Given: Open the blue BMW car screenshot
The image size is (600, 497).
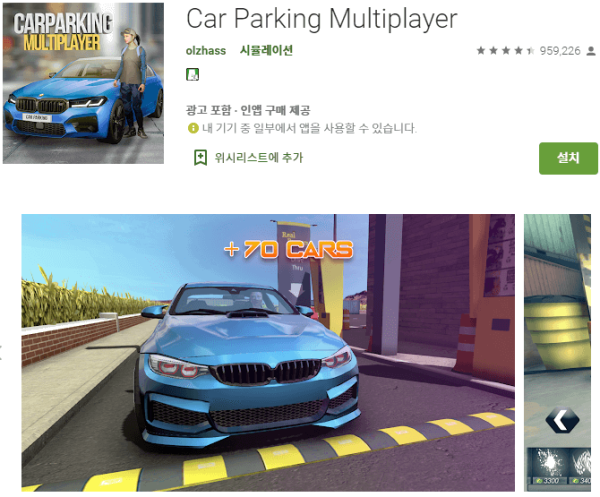Looking at the screenshot, I should 268,353.
